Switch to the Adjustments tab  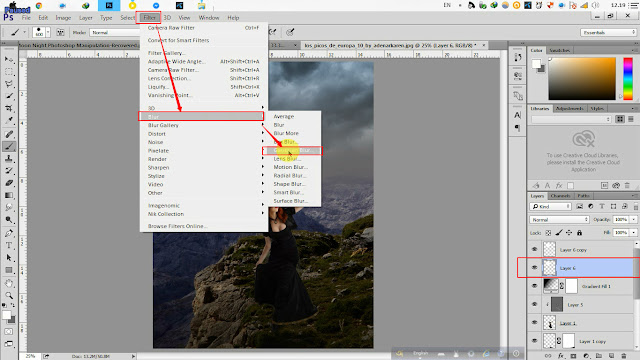tap(569, 109)
